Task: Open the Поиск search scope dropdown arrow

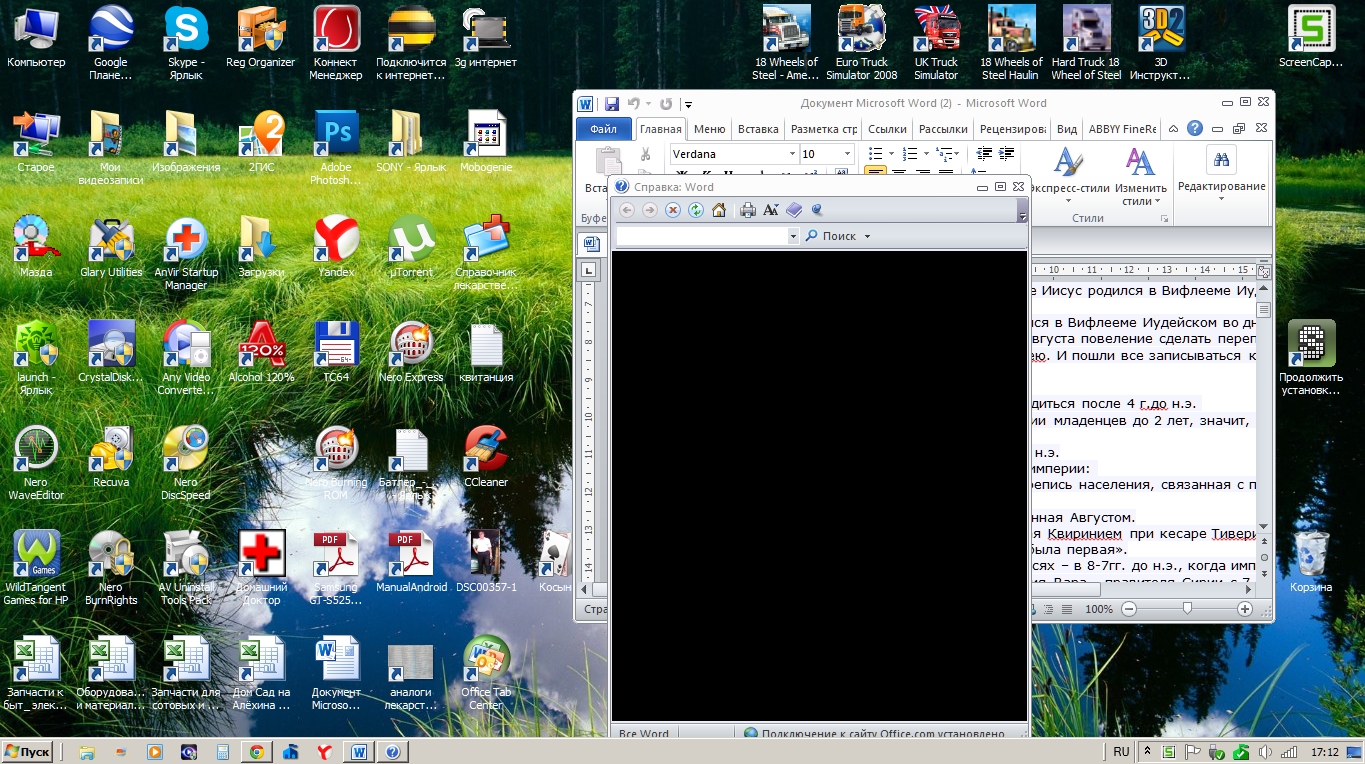Action: click(x=867, y=237)
